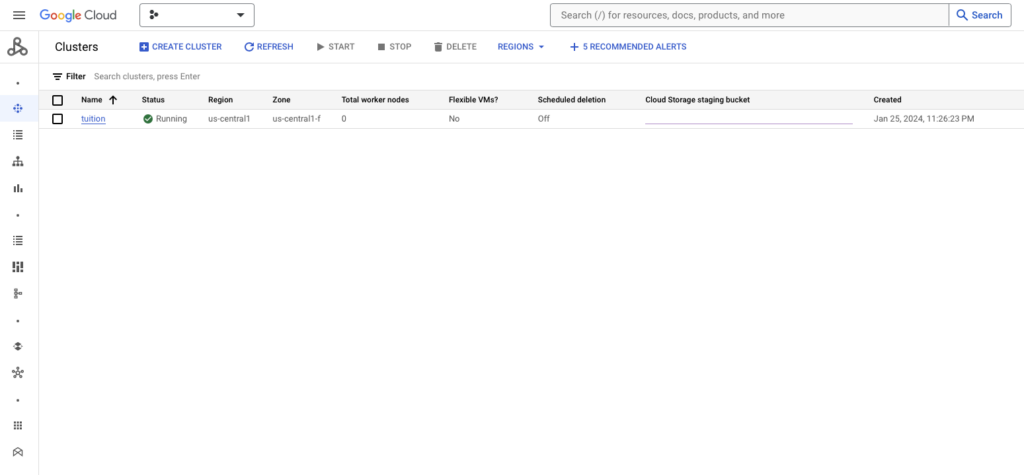Expand the Regions dropdown

pos(520,47)
